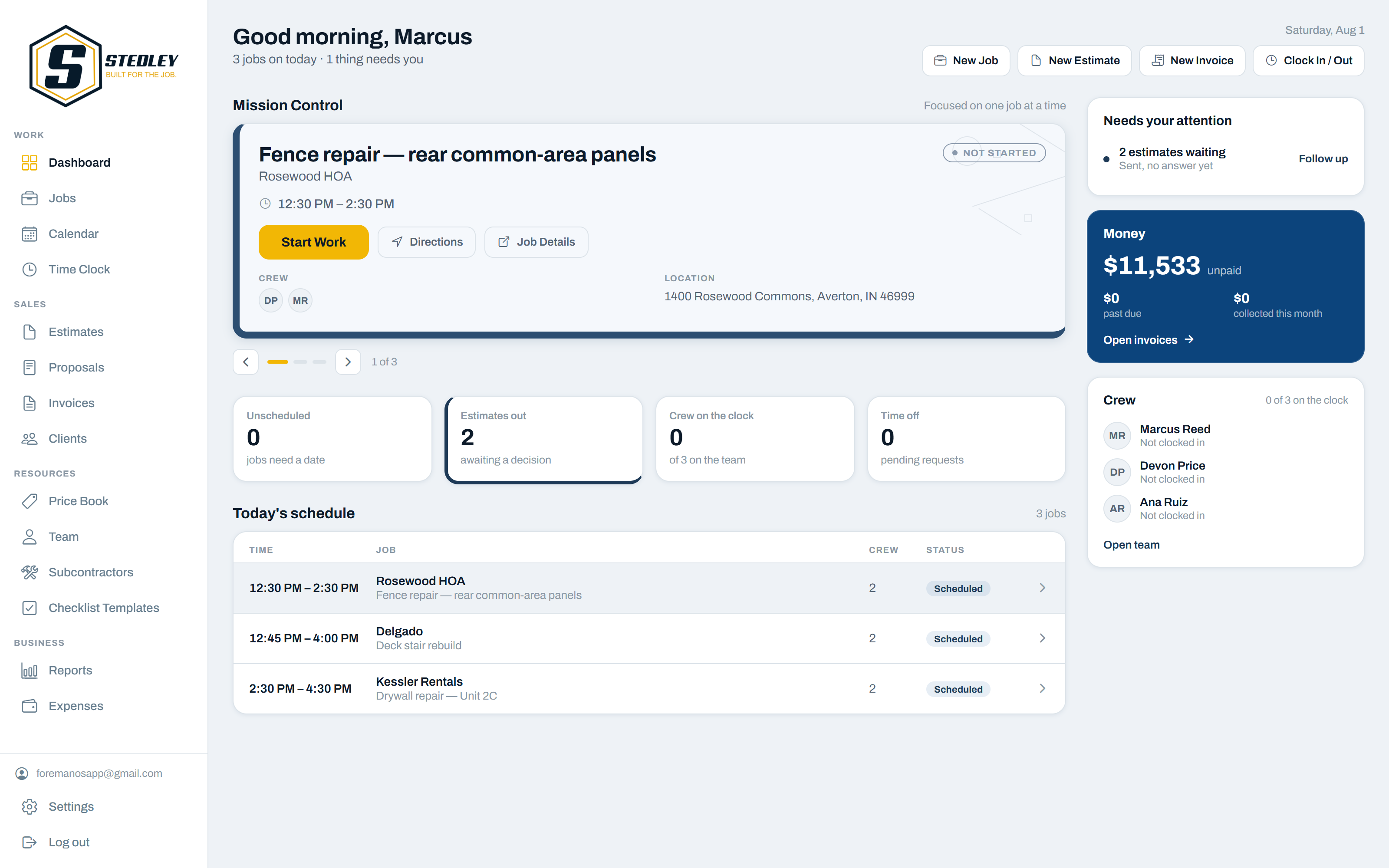Click the account avatar icon beside email
The height and width of the screenshot is (868, 1389).
22,773
